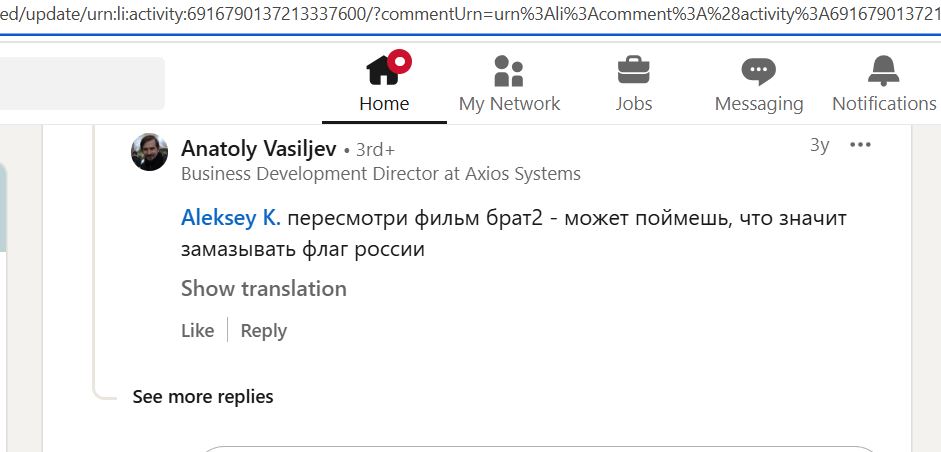Viewport: 941px width, 452px height.
Task: Open the Messaging chat bubble icon
Action: 759,71
